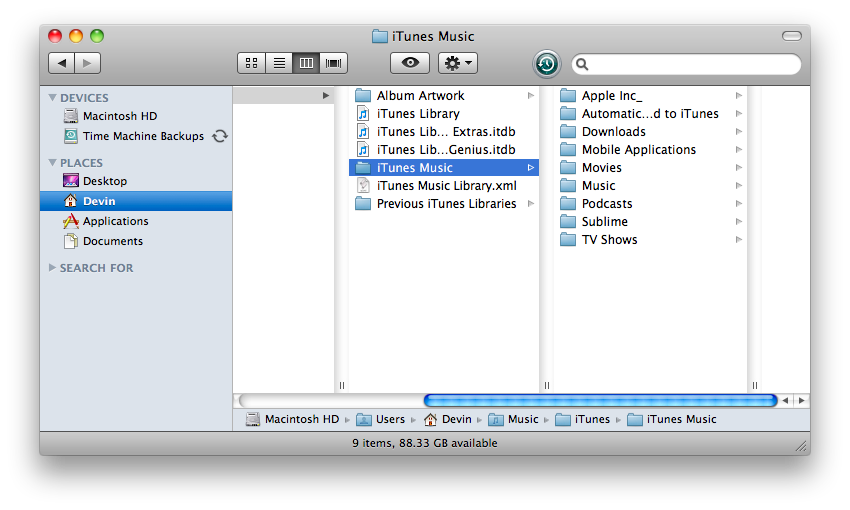
Task: Select iTunes Lib...Genius.itdb file
Action: click(444, 150)
